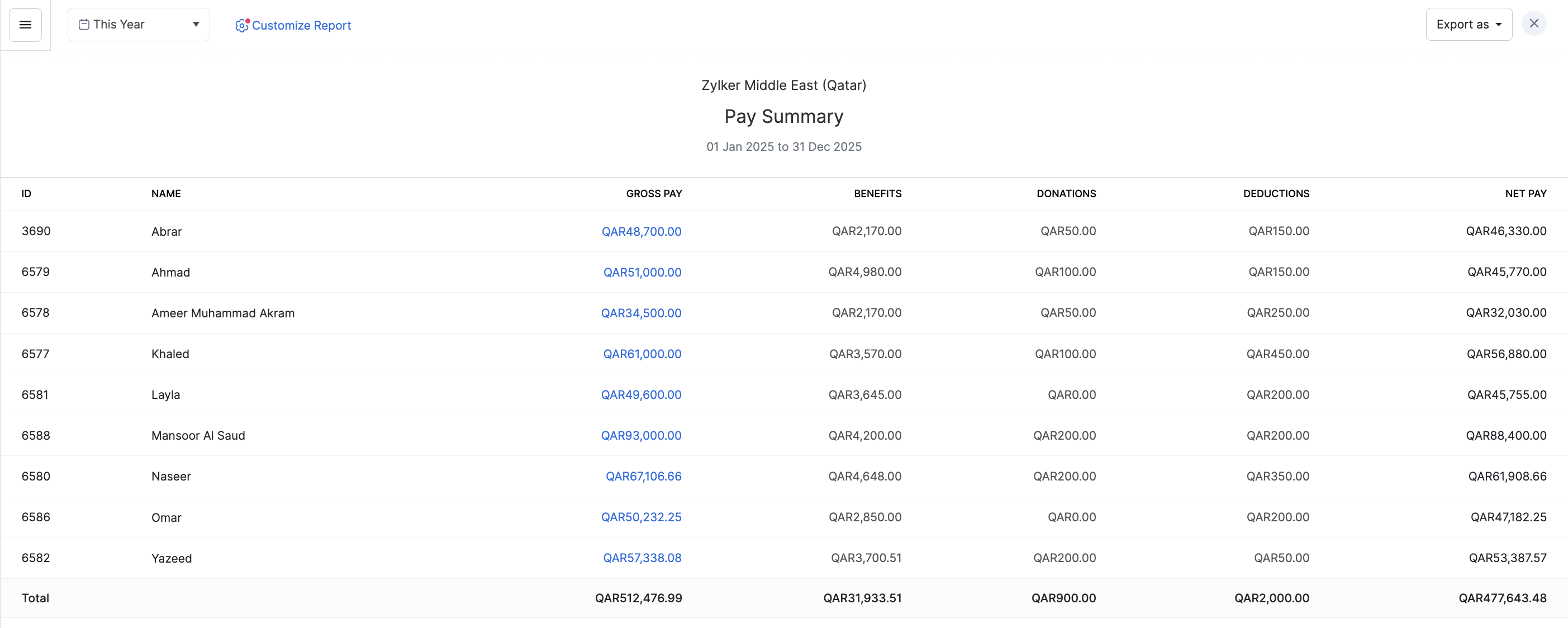Click Ameer Muhammad Akram's gross pay amount
Screen dimensions: 1568x628
(x=641, y=313)
